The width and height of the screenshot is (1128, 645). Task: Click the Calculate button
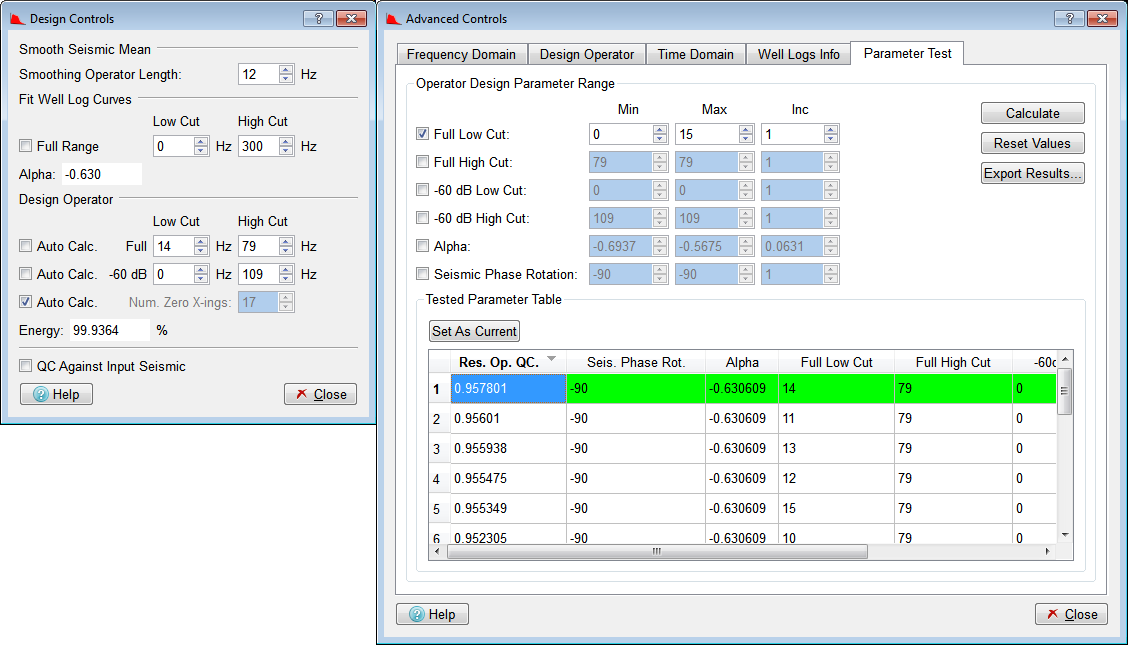click(1032, 113)
